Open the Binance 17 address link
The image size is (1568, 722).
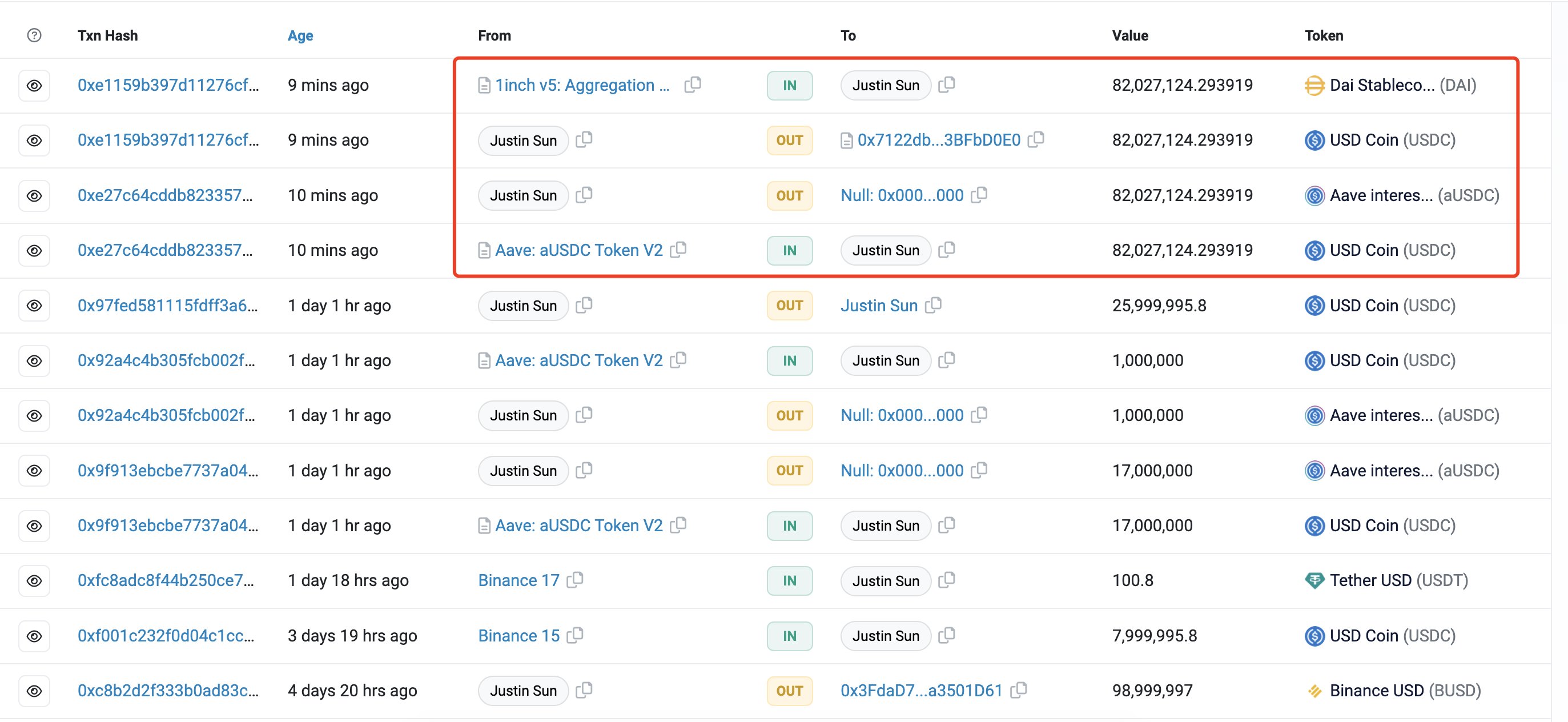click(518, 580)
